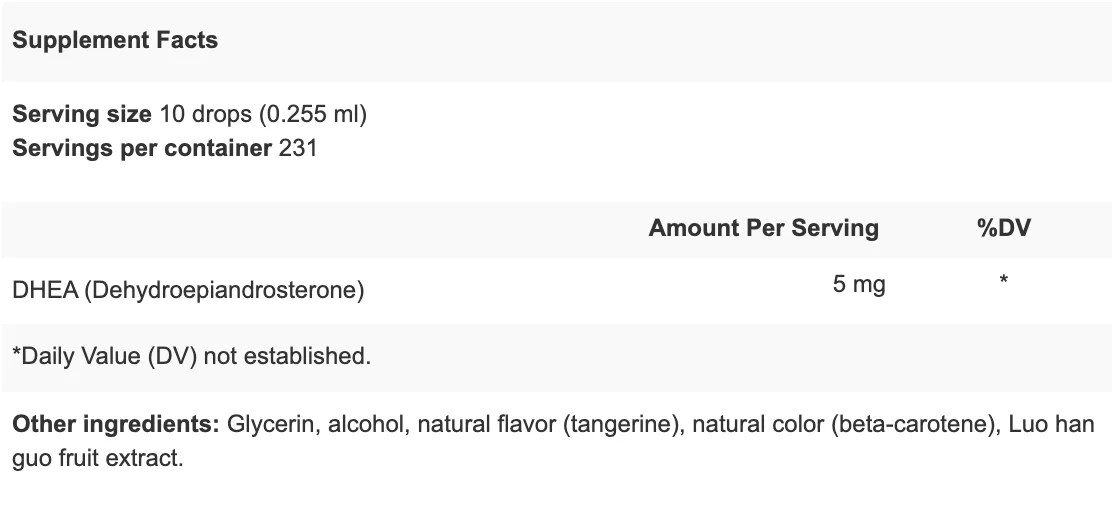Click the word Dehydroepiandrosterone in parentheses
The width and height of the screenshot is (1112, 512).
tap(224, 290)
